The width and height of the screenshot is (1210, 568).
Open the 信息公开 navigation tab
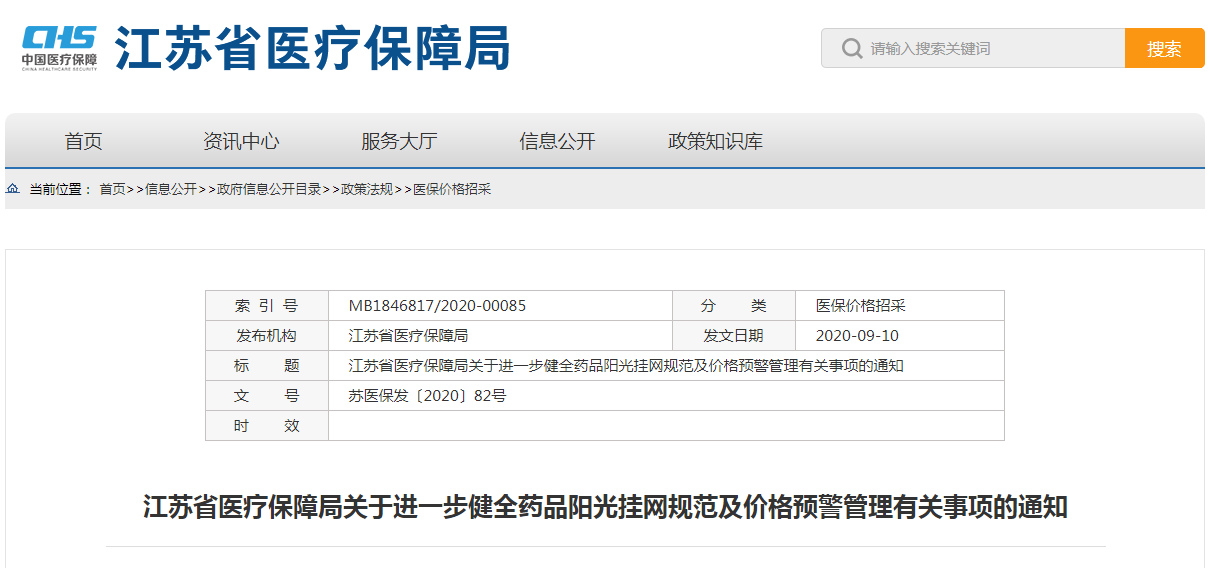click(x=557, y=141)
